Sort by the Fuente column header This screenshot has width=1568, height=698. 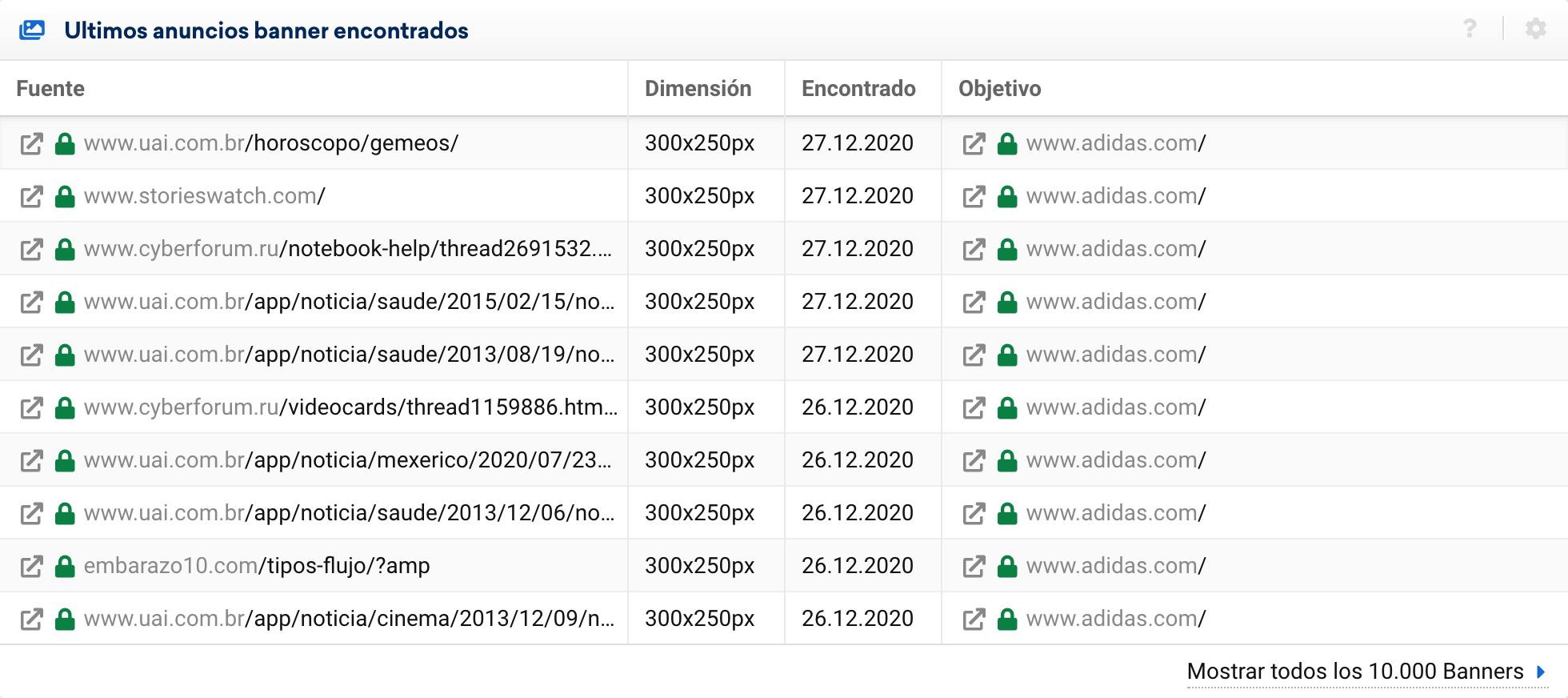click(50, 89)
